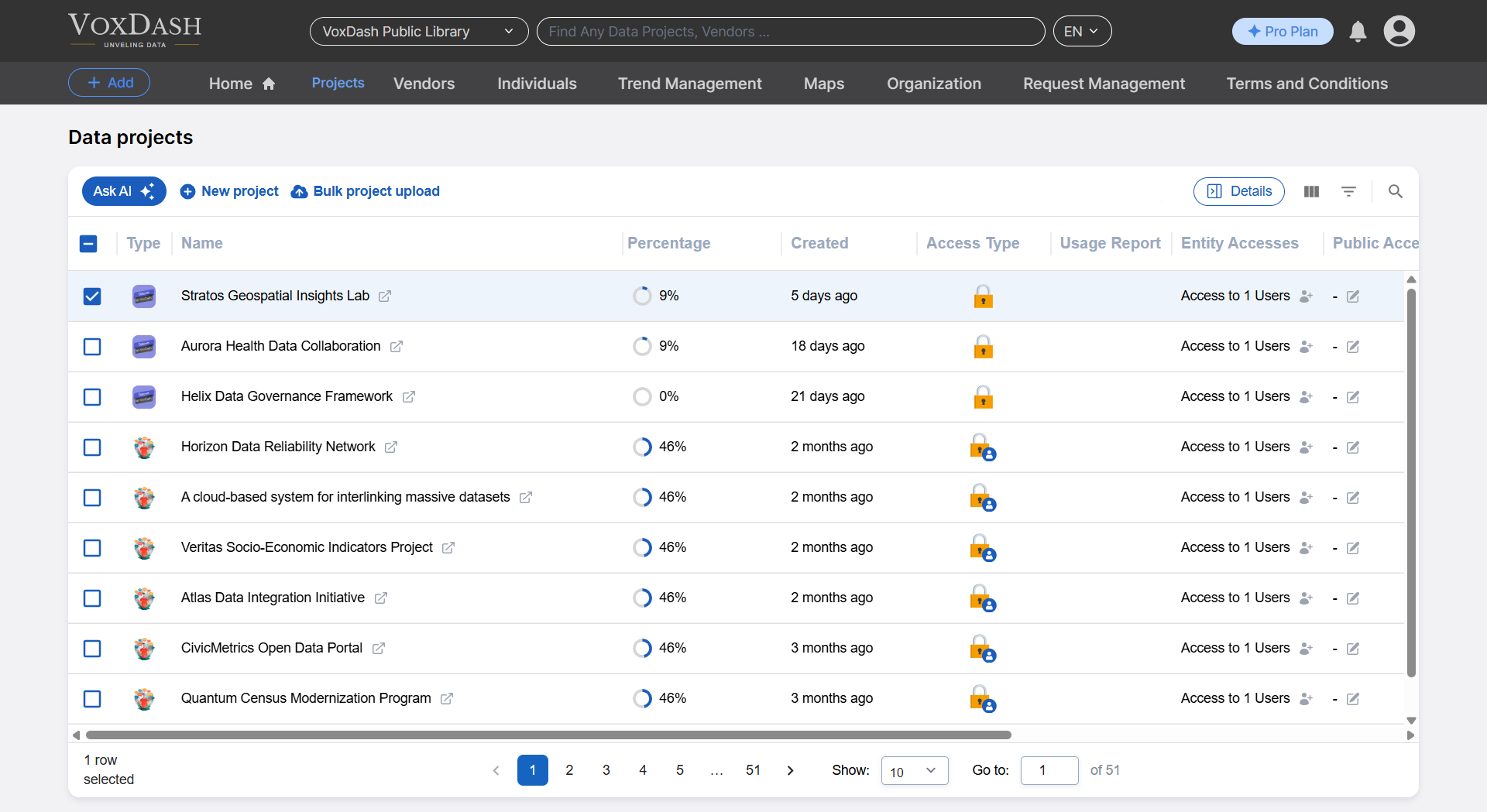1487x812 pixels.
Task: Add users to Helix Data Governance access
Action: click(x=1306, y=397)
